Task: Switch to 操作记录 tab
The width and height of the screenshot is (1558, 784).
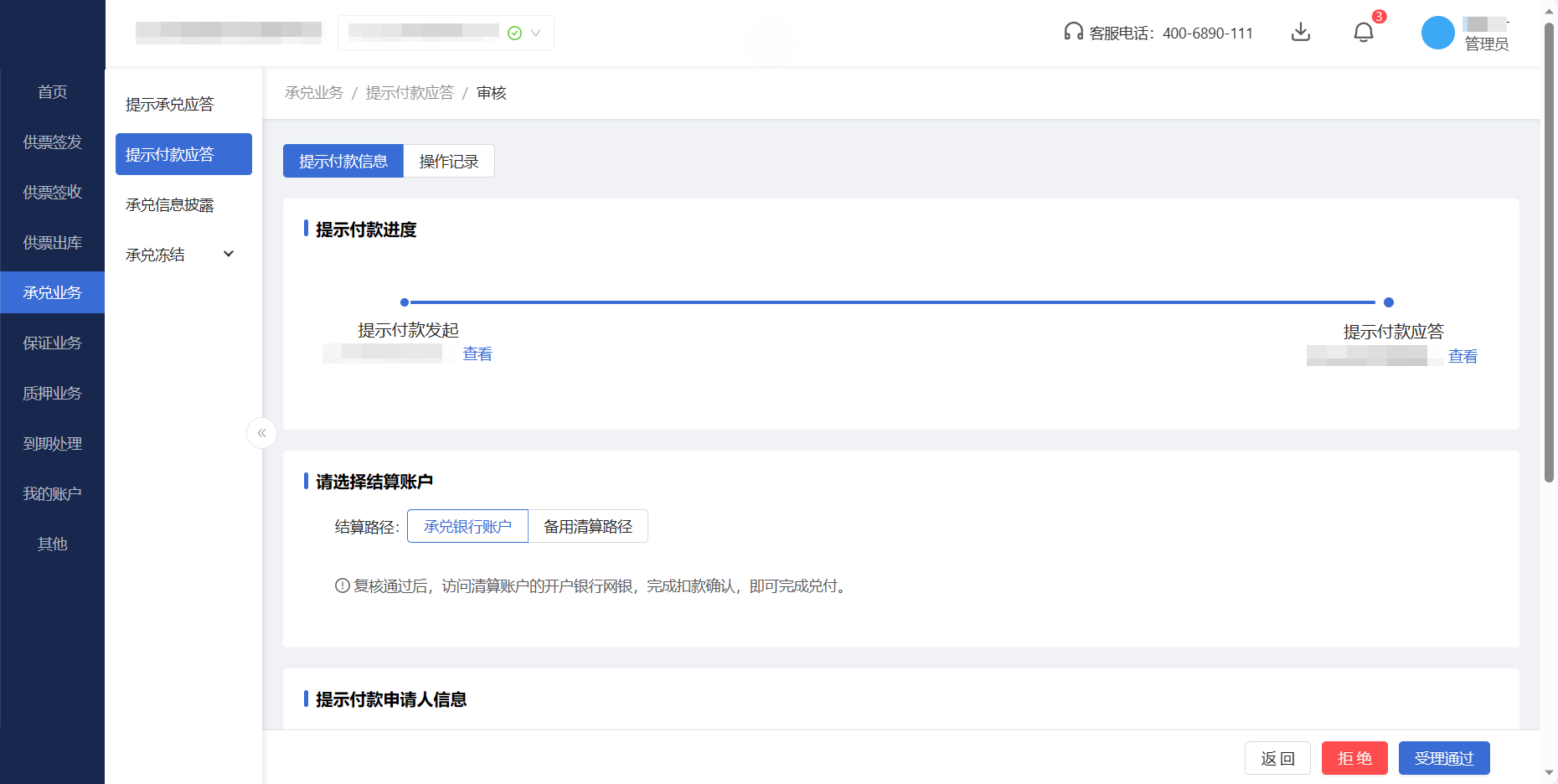Action: 449,161
